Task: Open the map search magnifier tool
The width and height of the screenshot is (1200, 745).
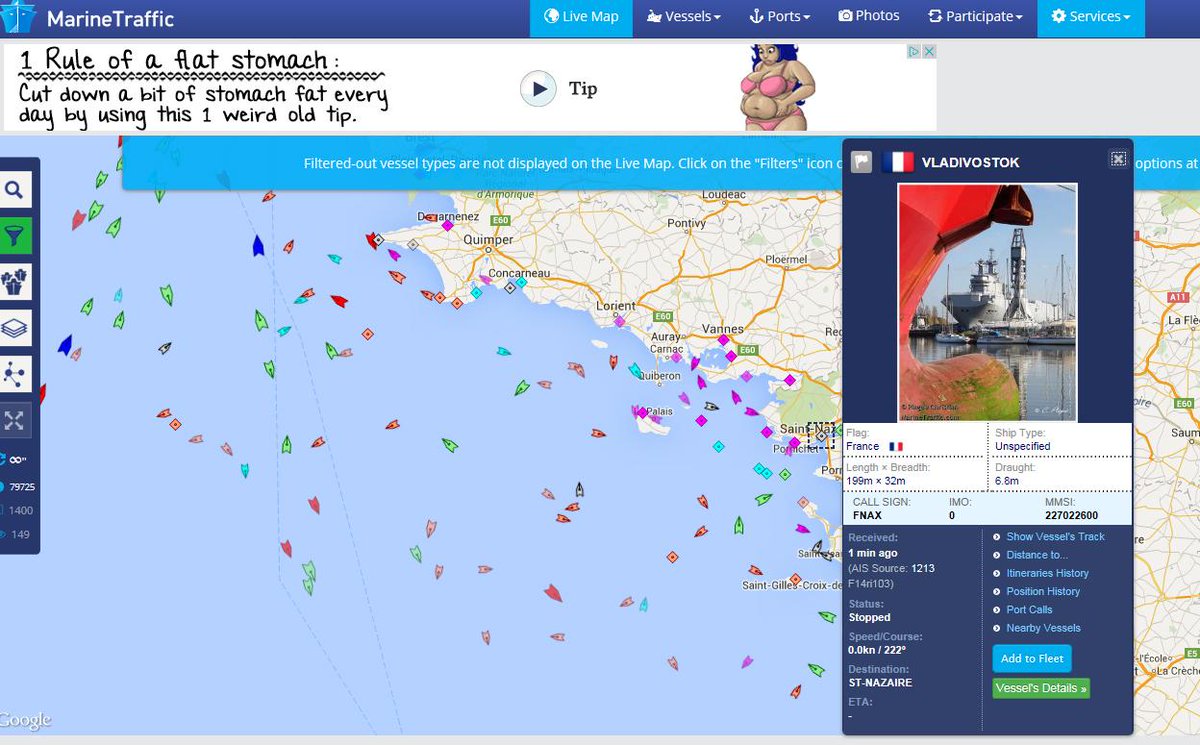Action: 16,190
